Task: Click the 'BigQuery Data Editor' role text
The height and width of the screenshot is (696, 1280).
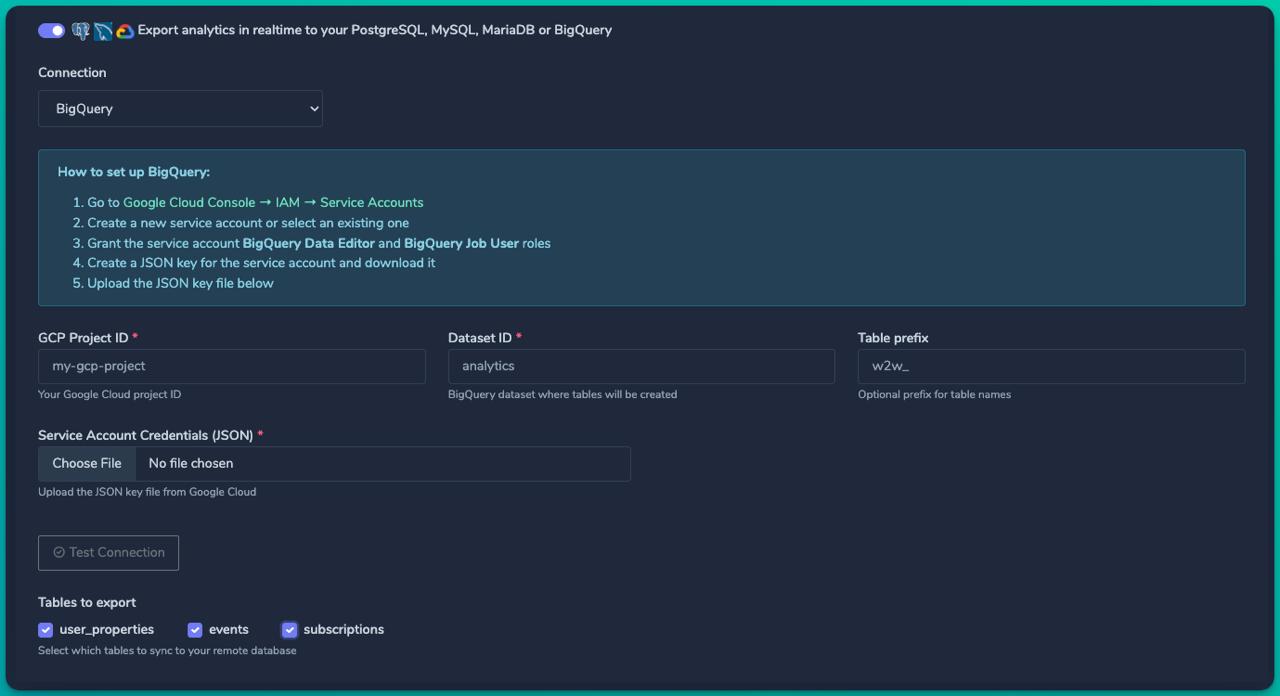Action: tap(309, 243)
